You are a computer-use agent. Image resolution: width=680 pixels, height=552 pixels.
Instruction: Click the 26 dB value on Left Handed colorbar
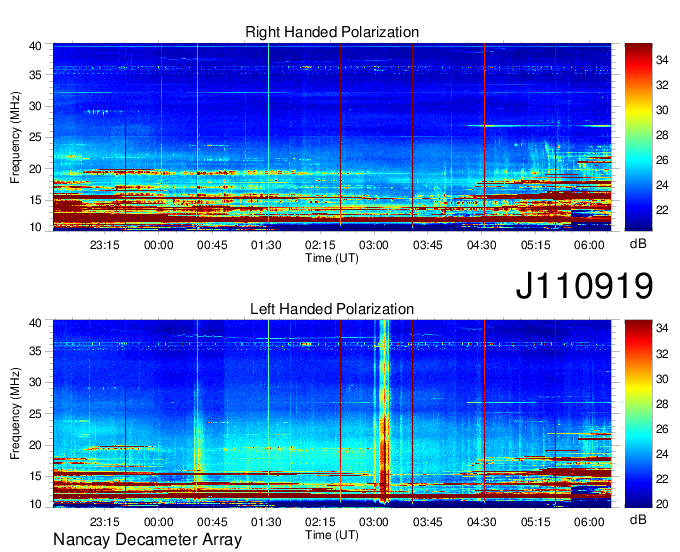coord(662,429)
